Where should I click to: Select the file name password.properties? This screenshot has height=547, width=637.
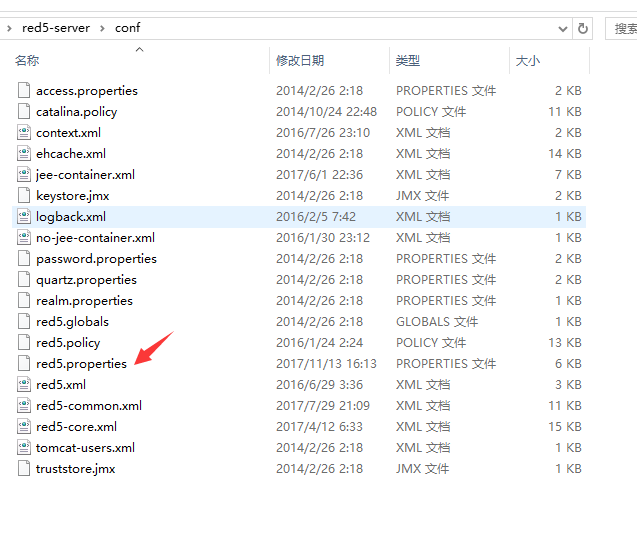pyautogui.click(x=96, y=259)
